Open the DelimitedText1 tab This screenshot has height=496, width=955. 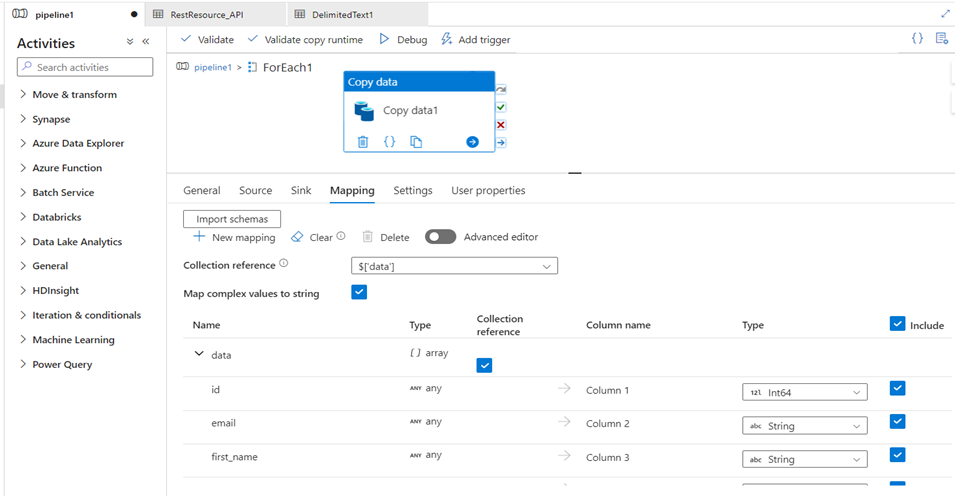341,15
